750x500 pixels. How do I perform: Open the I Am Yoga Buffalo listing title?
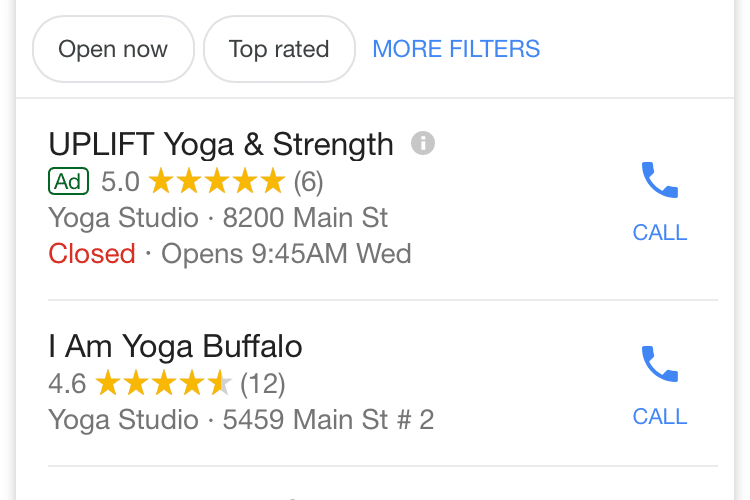(x=175, y=346)
